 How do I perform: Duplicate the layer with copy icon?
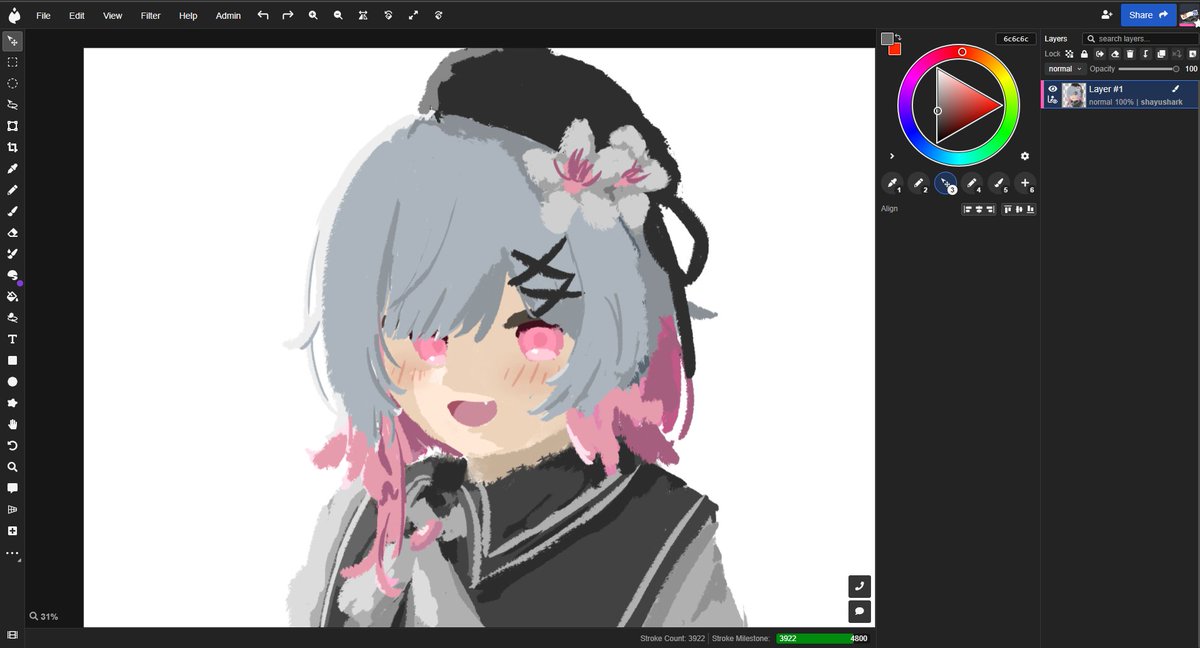pyautogui.click(x=1161, y=54)
